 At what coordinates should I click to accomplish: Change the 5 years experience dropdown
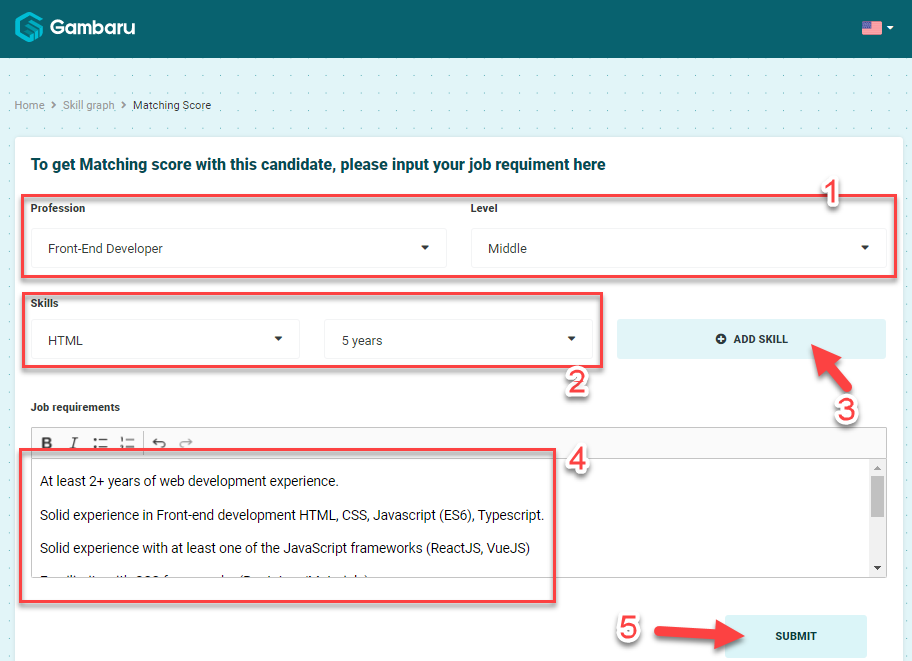458,340
